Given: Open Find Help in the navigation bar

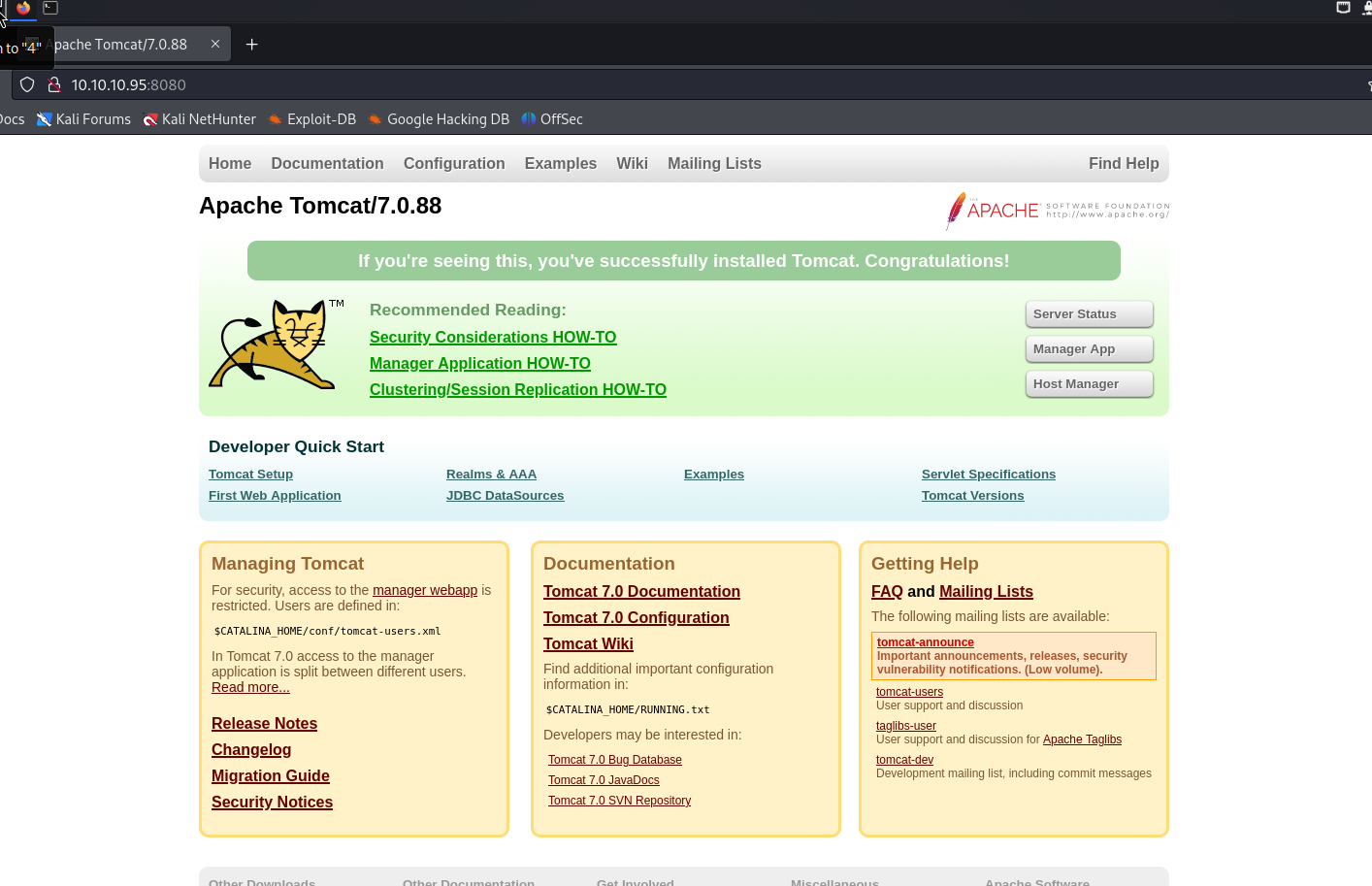Looking at the screenshot, I should click(x=1123, y=164).
